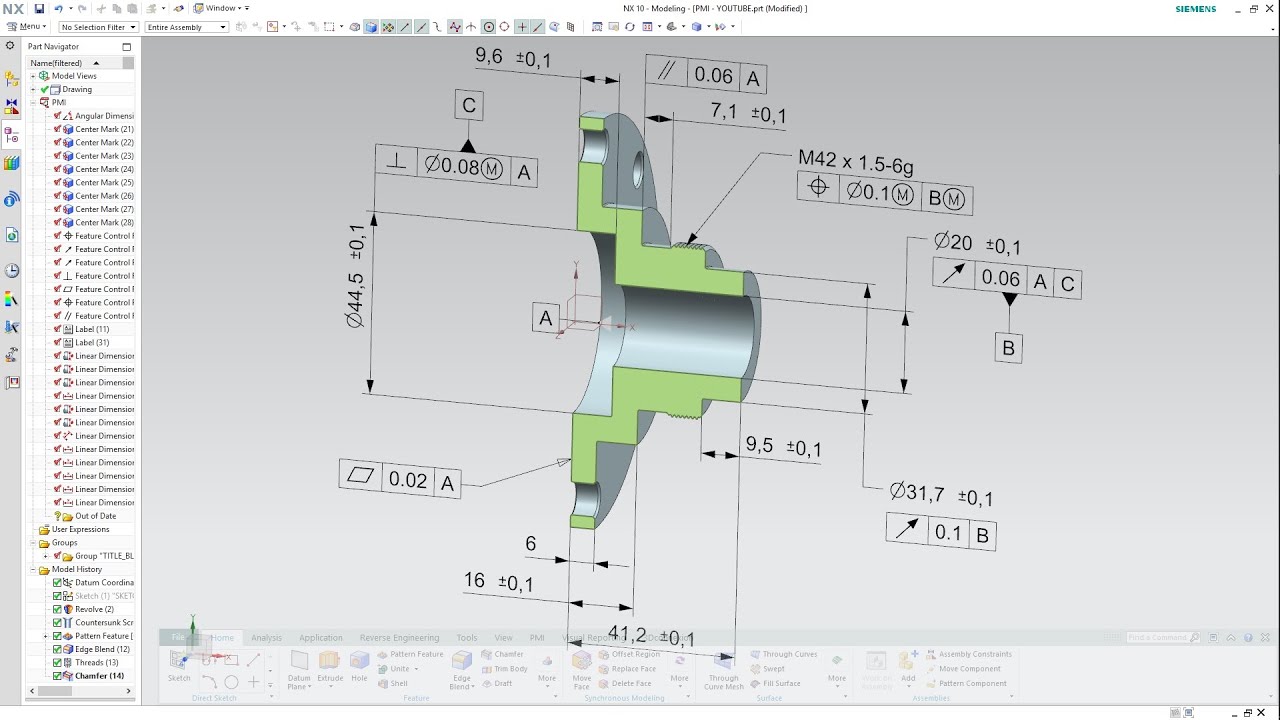Click the Undo arrow icon
1280x720 pixels.
58,8
